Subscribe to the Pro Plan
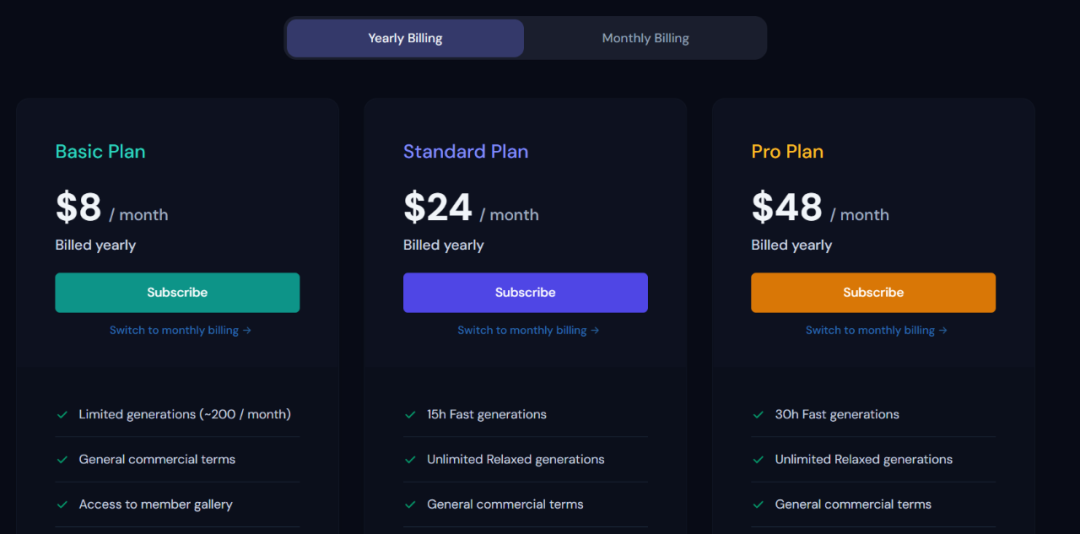Image resolution: width=1080 pixels, height=534 pixels. click(873, 293)
